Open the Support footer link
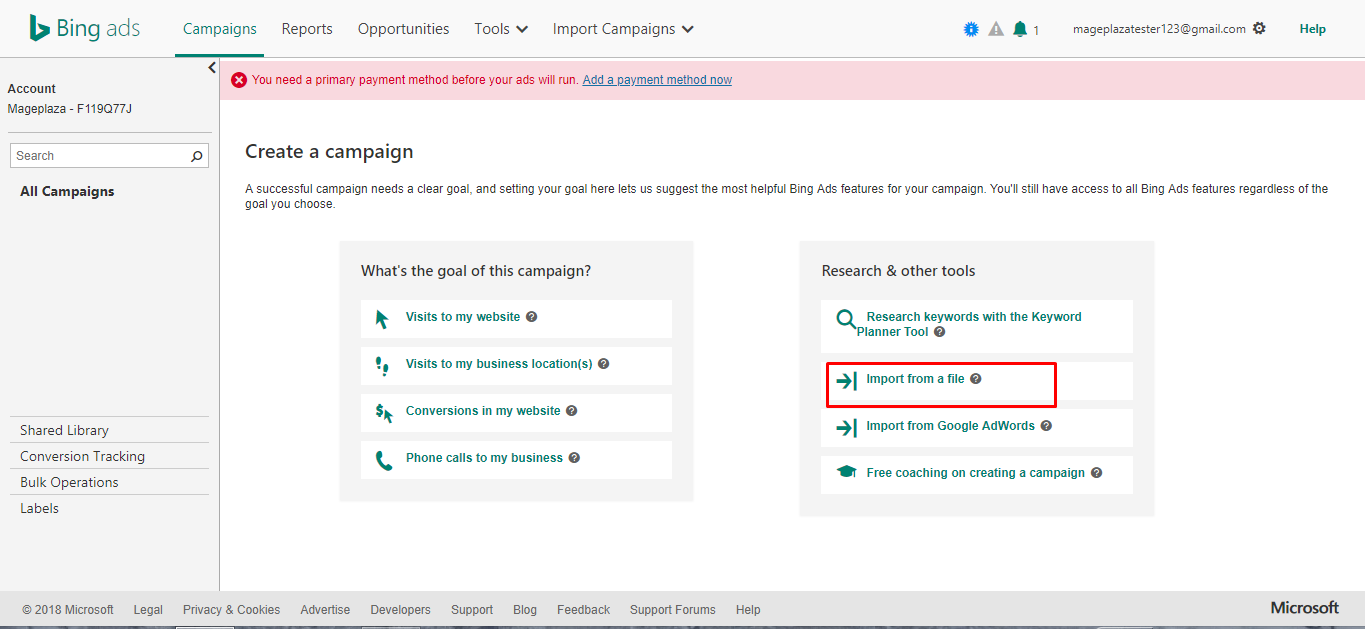This screenshot has height=629, width=1365. coord(472,610)
